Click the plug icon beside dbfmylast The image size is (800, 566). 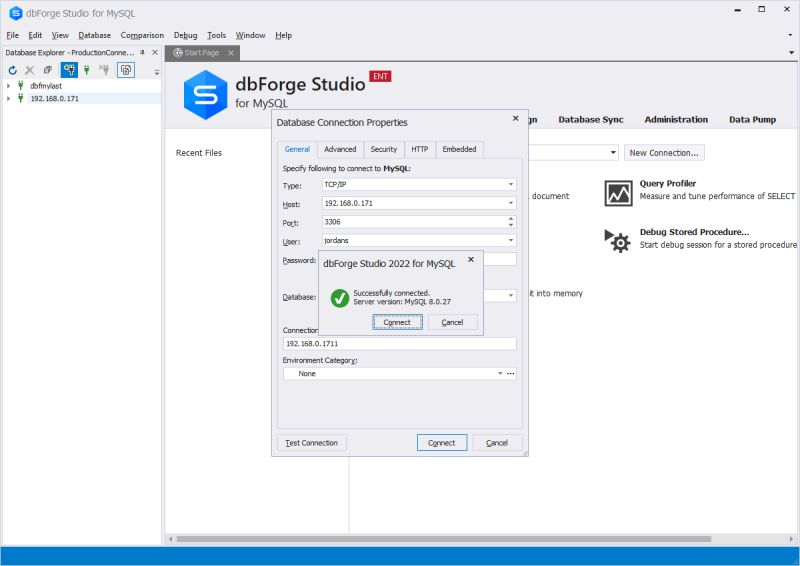[21, 85]
